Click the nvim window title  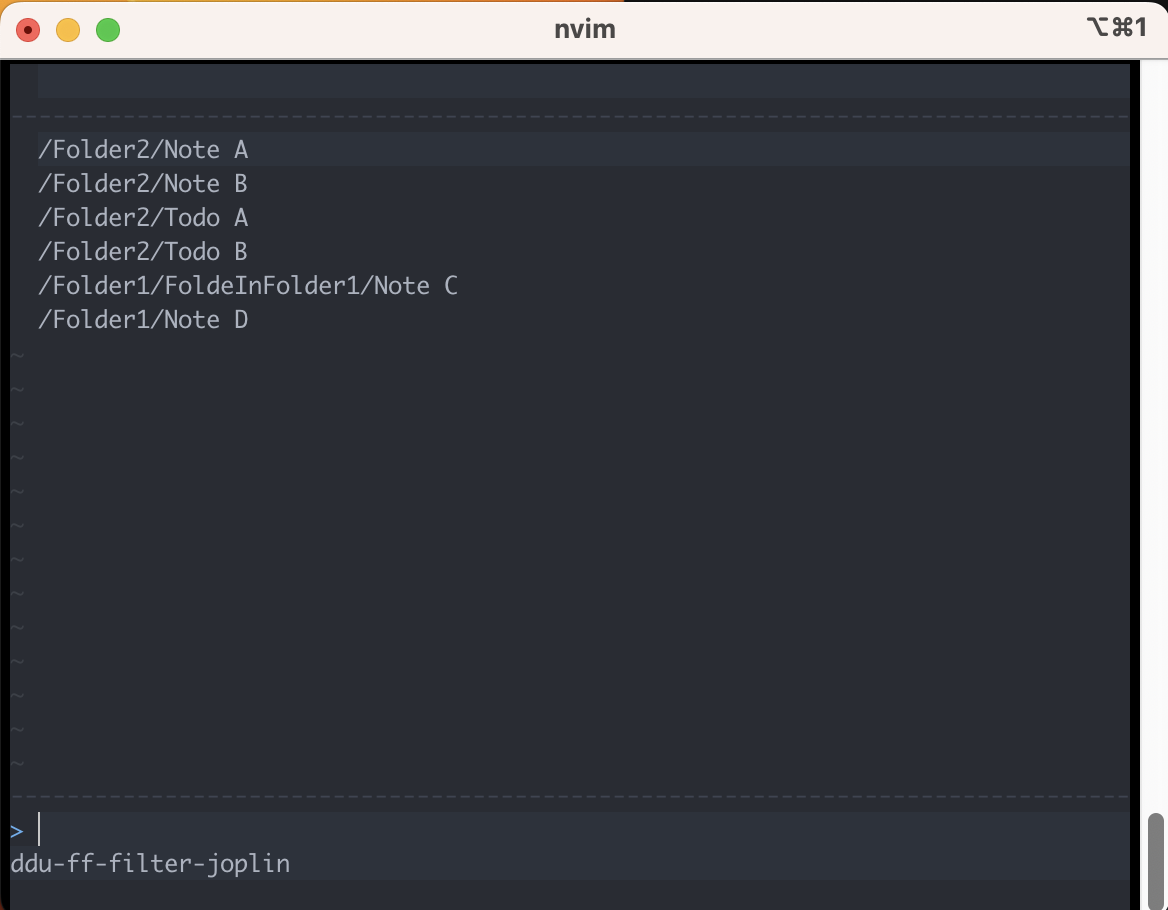pos(584,29)
